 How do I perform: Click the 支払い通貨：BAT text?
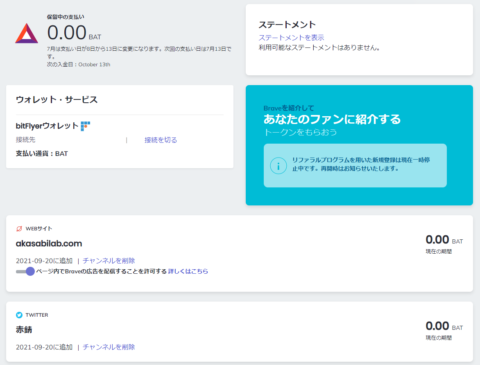click(x=42, y=154)
